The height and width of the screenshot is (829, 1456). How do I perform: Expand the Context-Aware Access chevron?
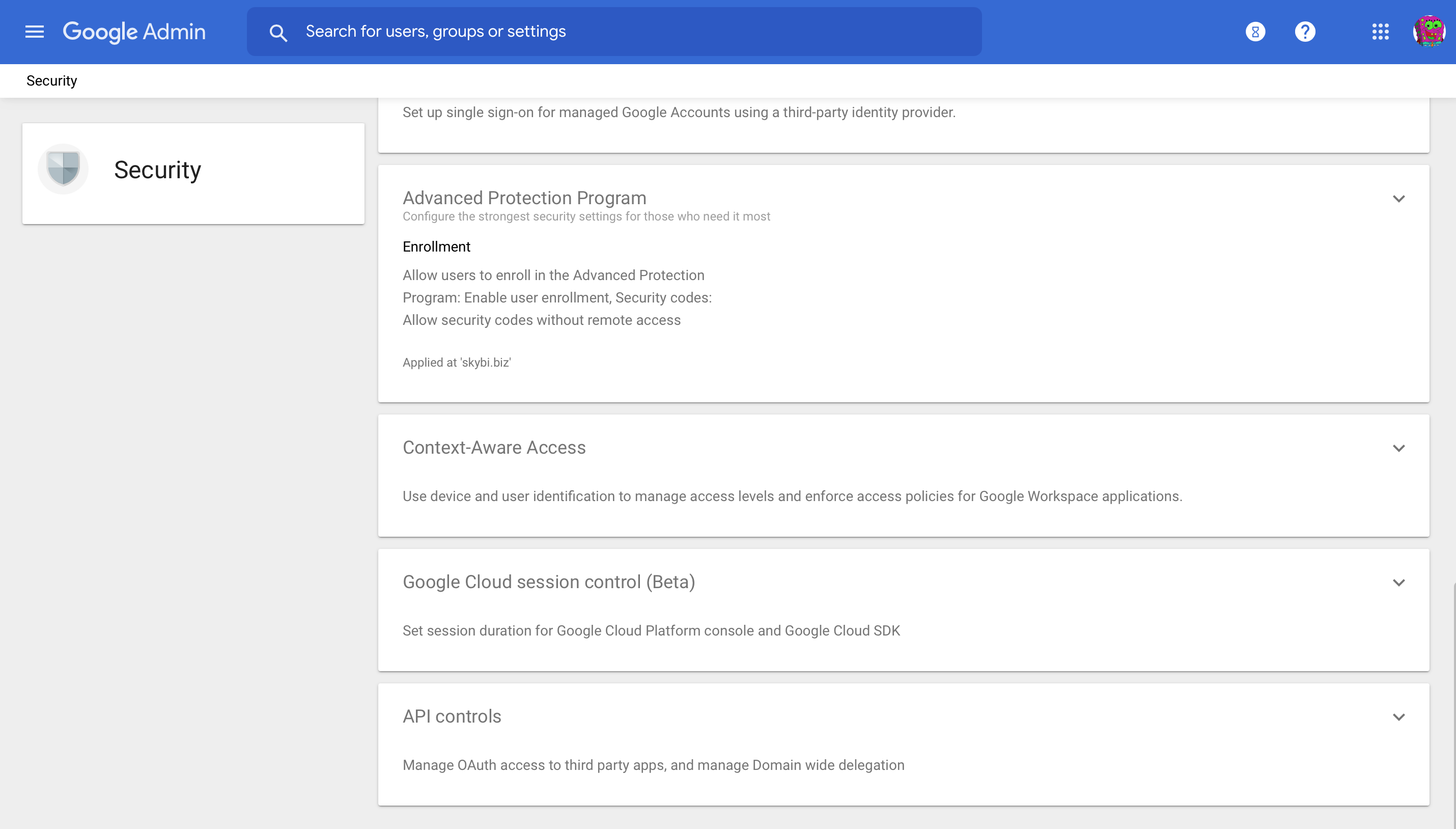click(x=1398, y=448)
